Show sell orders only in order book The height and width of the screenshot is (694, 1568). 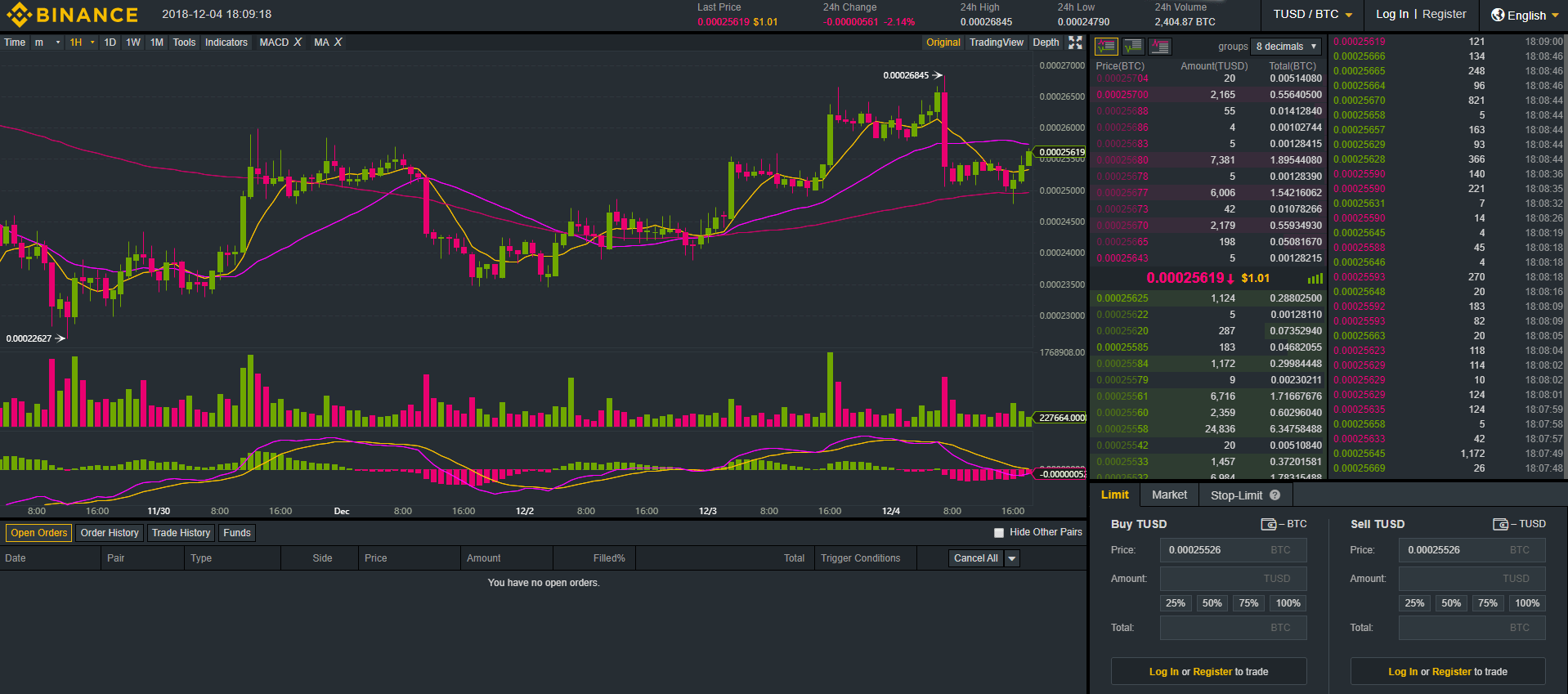[1160, 47]
